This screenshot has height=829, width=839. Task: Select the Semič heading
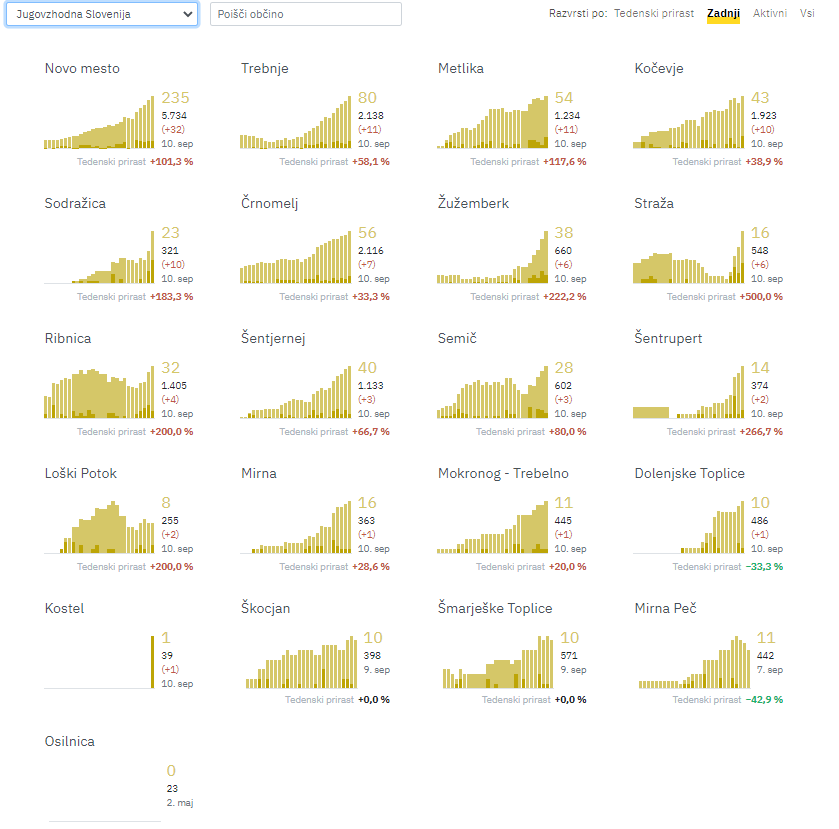click(457, 338)
